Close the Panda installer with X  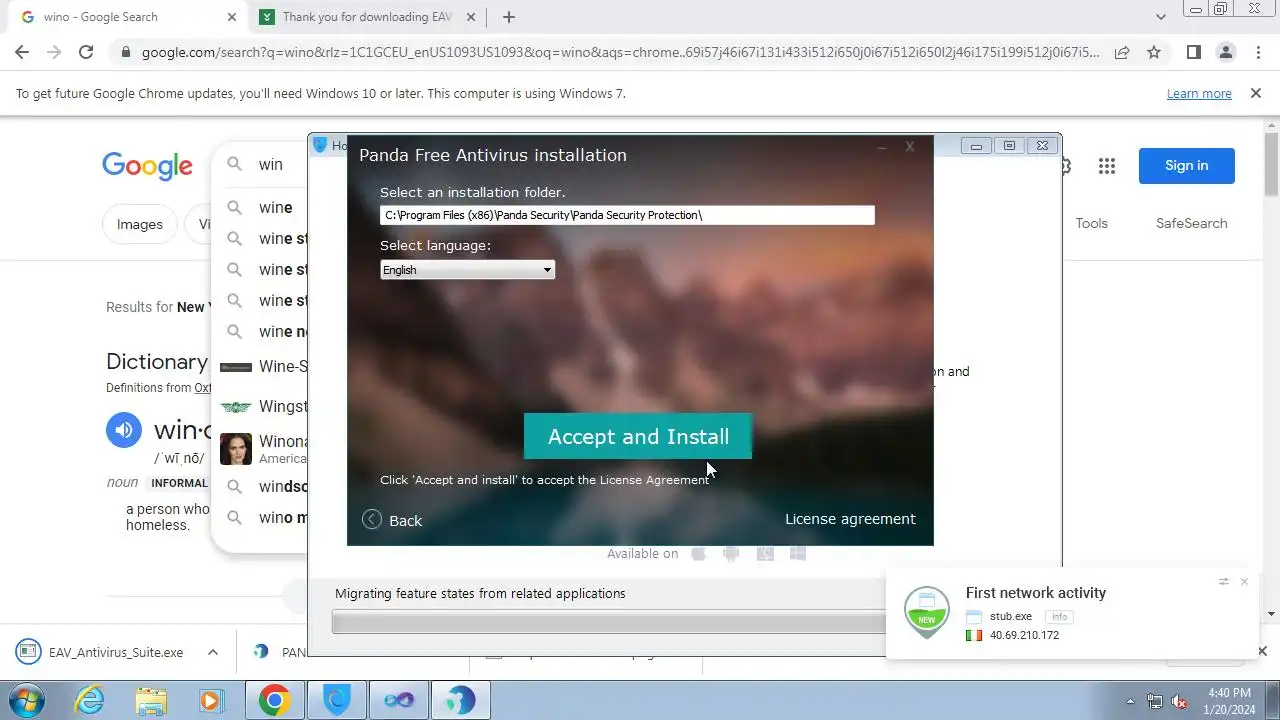pos(909,147)
